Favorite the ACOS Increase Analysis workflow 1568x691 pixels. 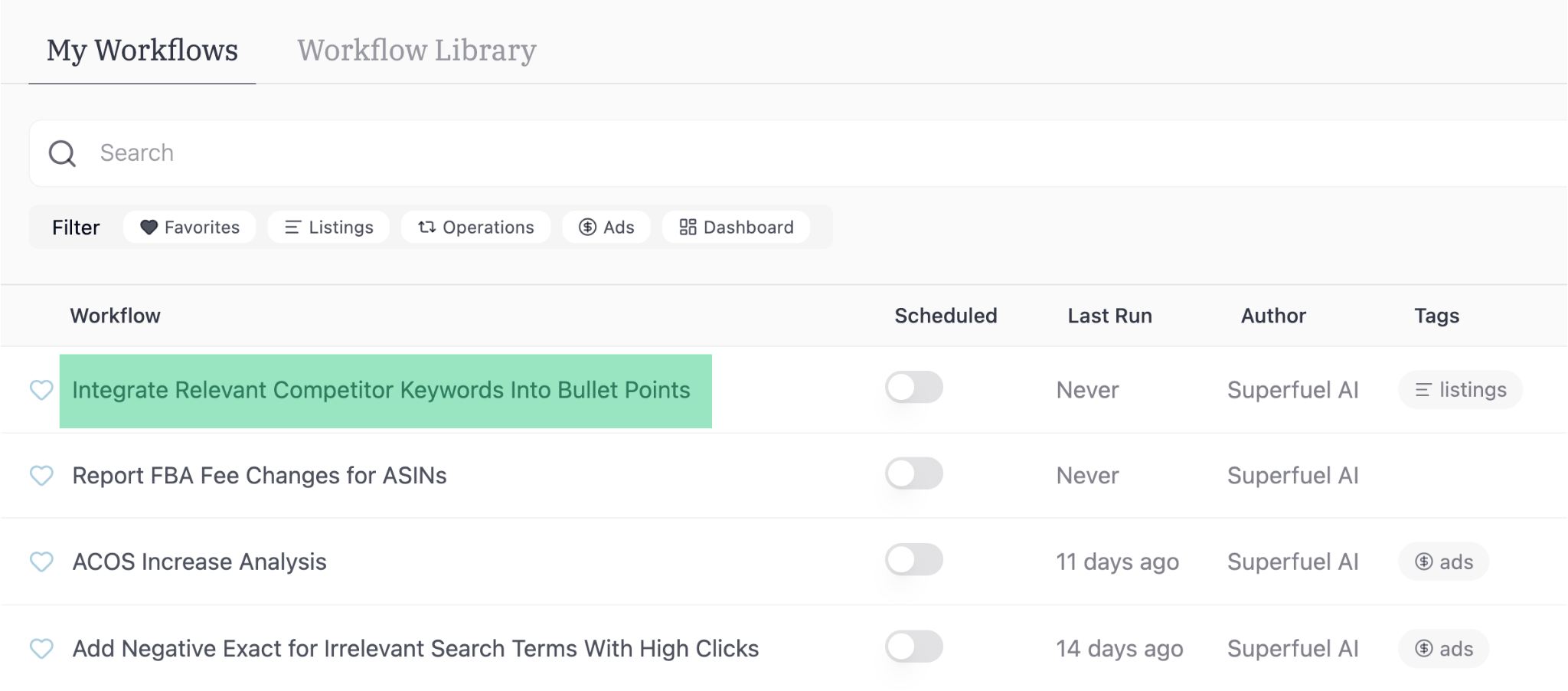(x=42, y=562)
